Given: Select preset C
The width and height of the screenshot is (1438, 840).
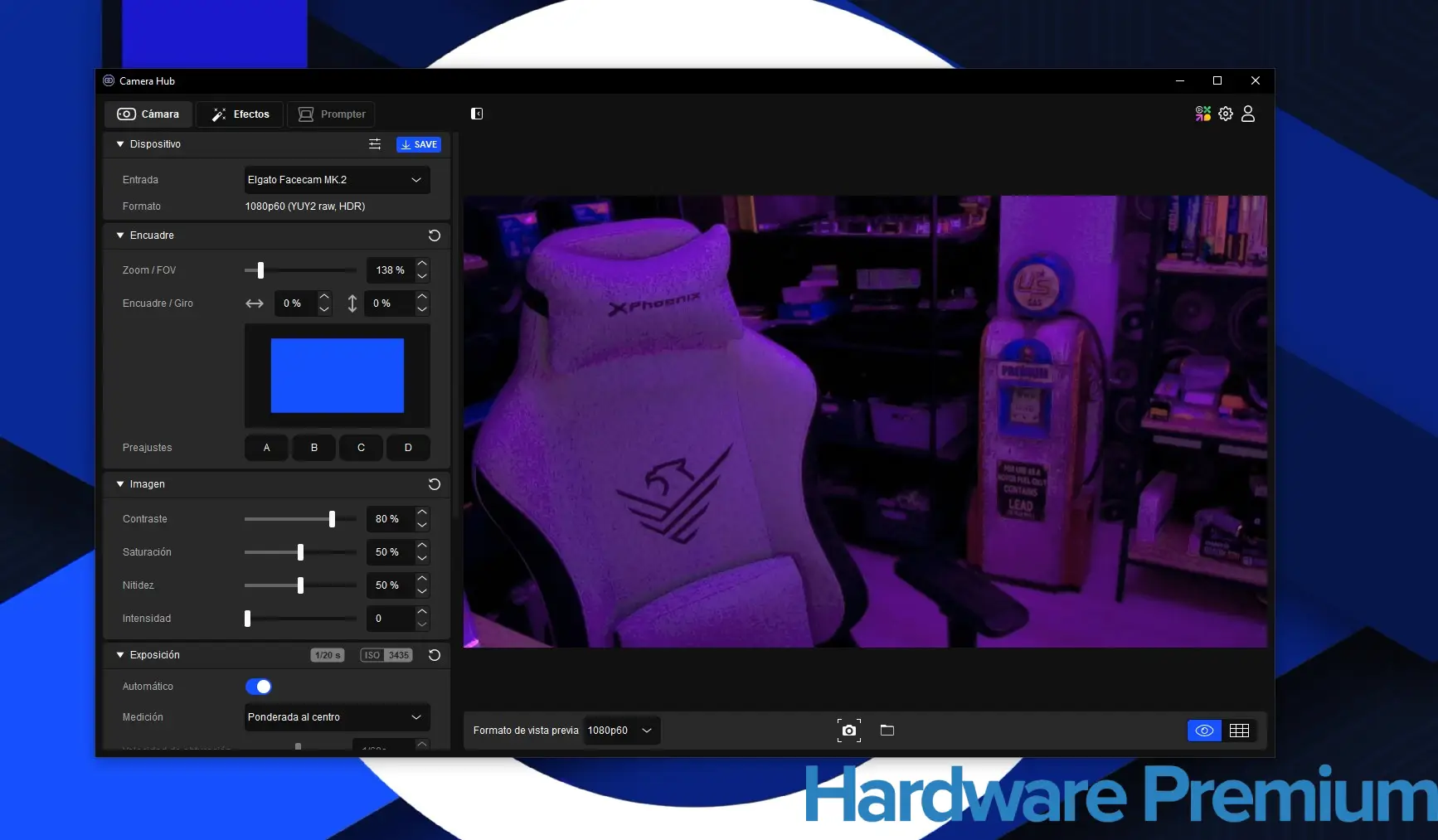Looking at the screenshot, I should 361,448.
